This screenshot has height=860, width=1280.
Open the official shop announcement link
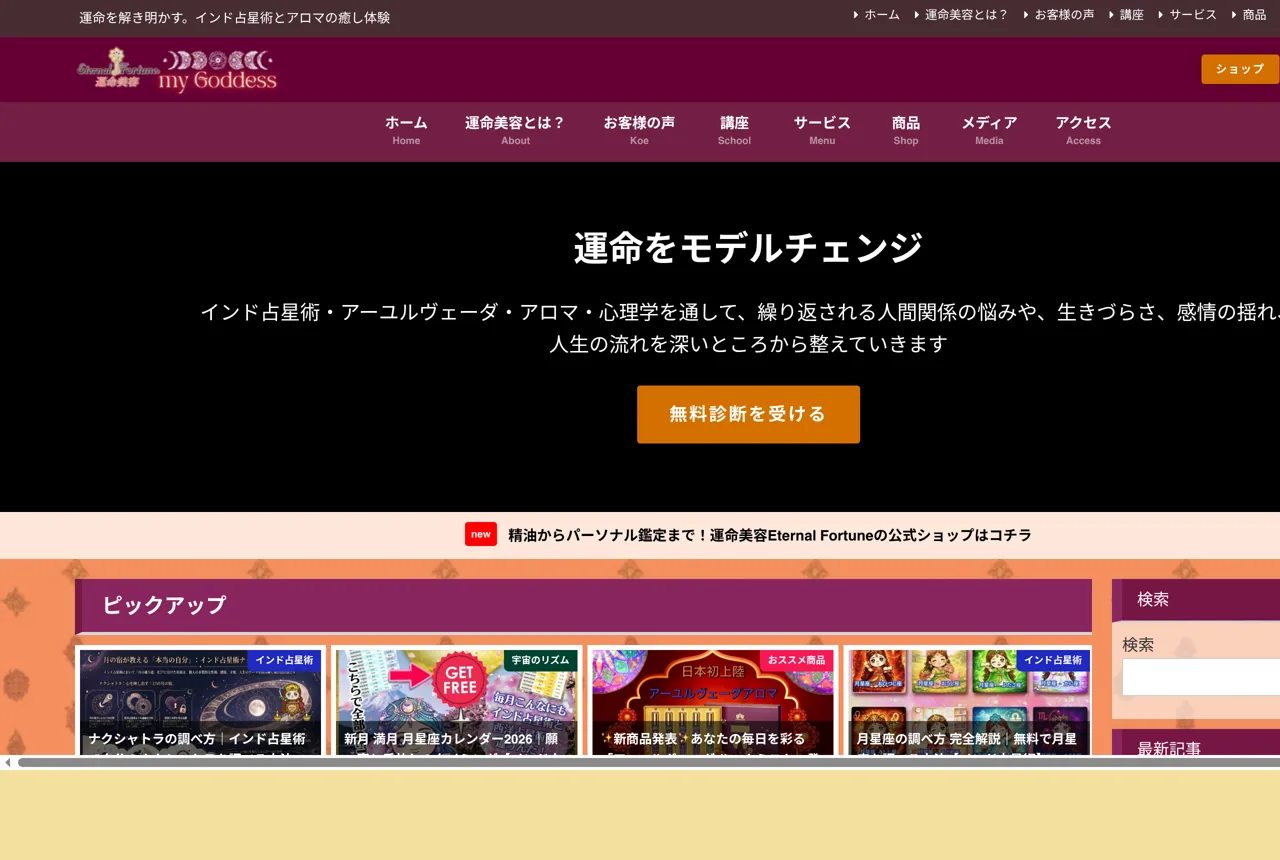pos(770,535)
